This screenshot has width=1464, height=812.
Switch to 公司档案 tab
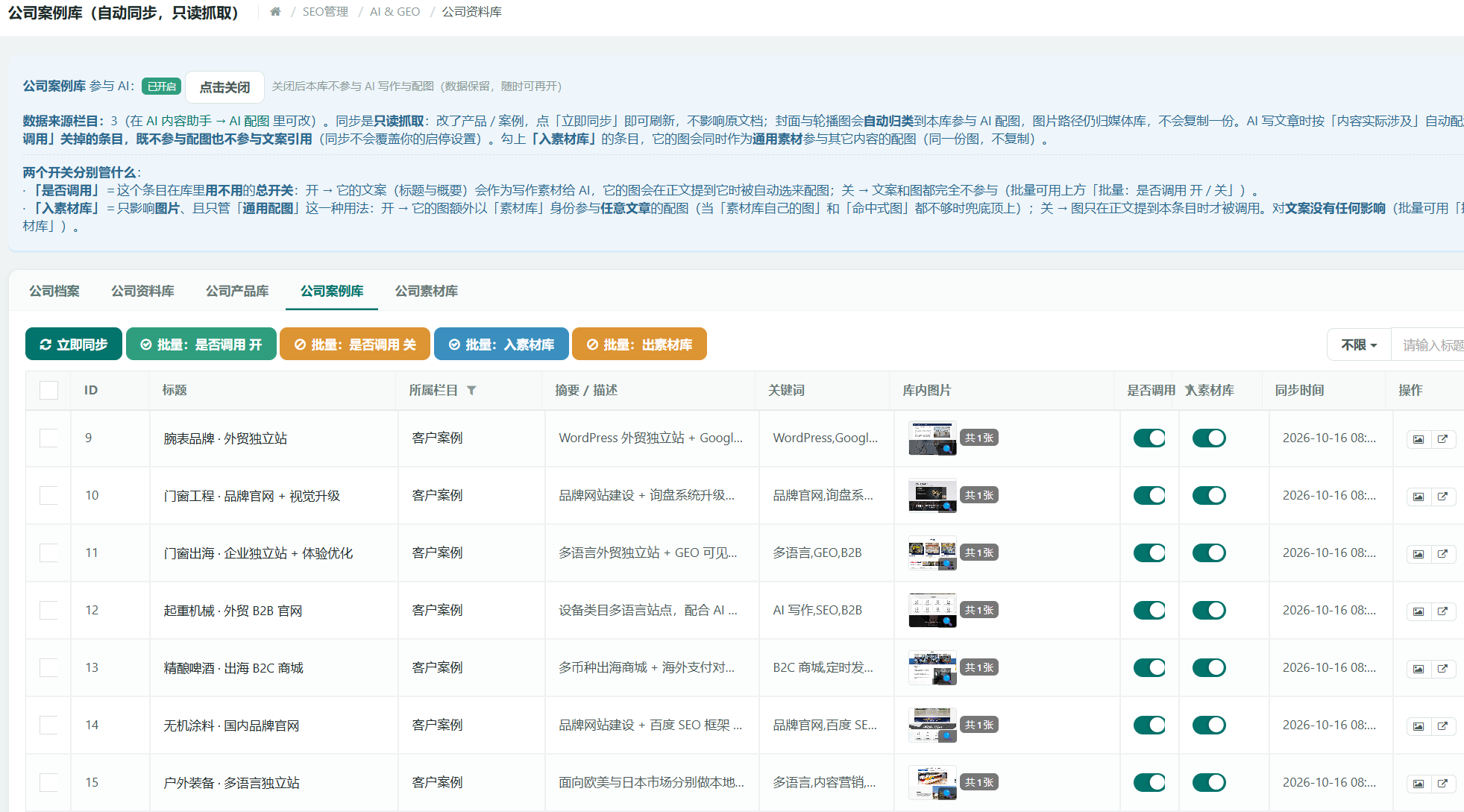click(54, 291)
